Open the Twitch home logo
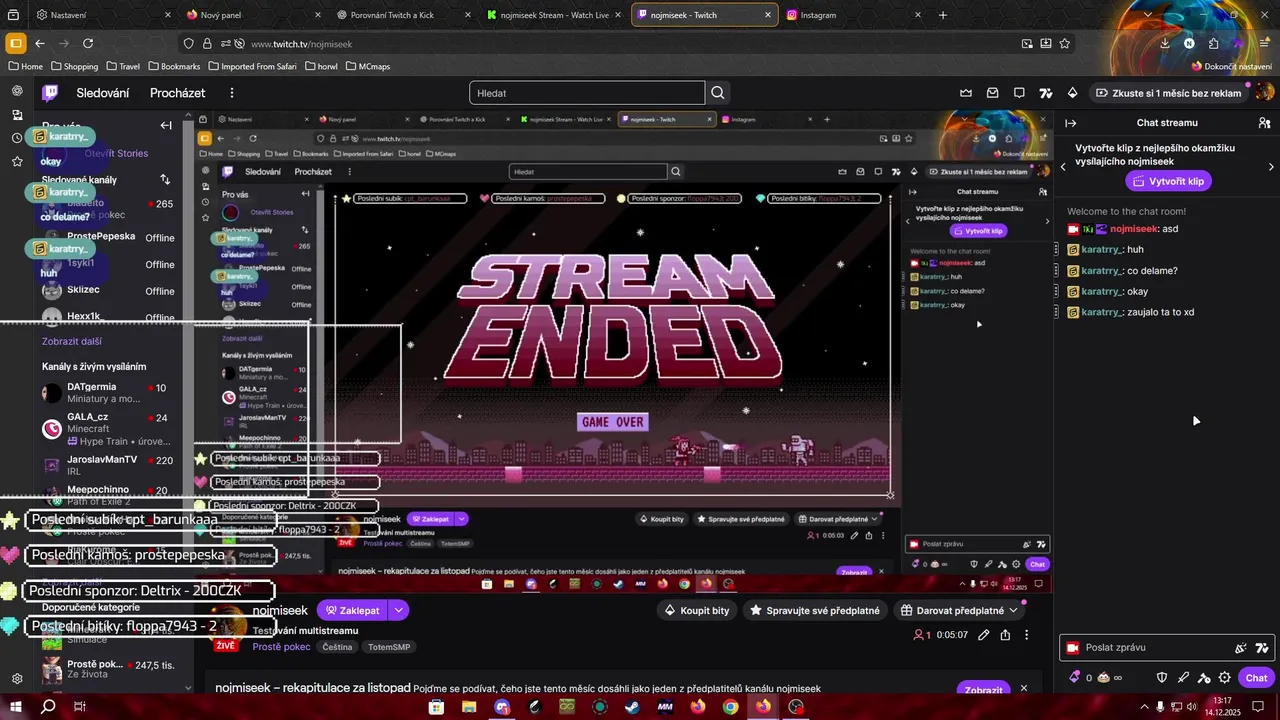This screenshot has height=720, width=1280. [50, 93]
